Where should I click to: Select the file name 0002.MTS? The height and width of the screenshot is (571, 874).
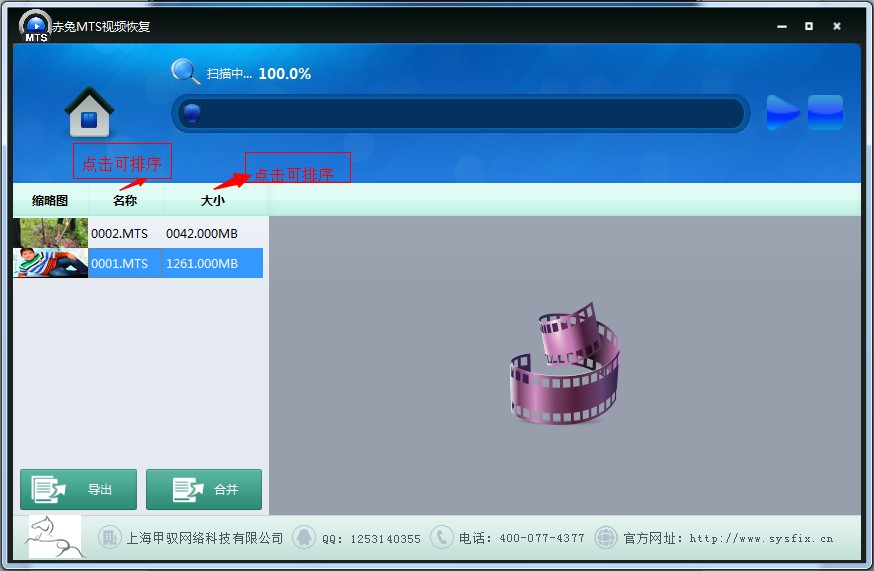119,234
